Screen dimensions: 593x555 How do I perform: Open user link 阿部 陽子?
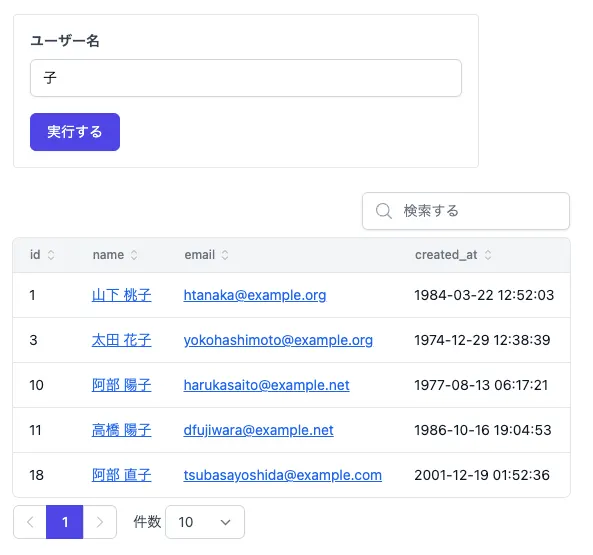tap(121, 385)
